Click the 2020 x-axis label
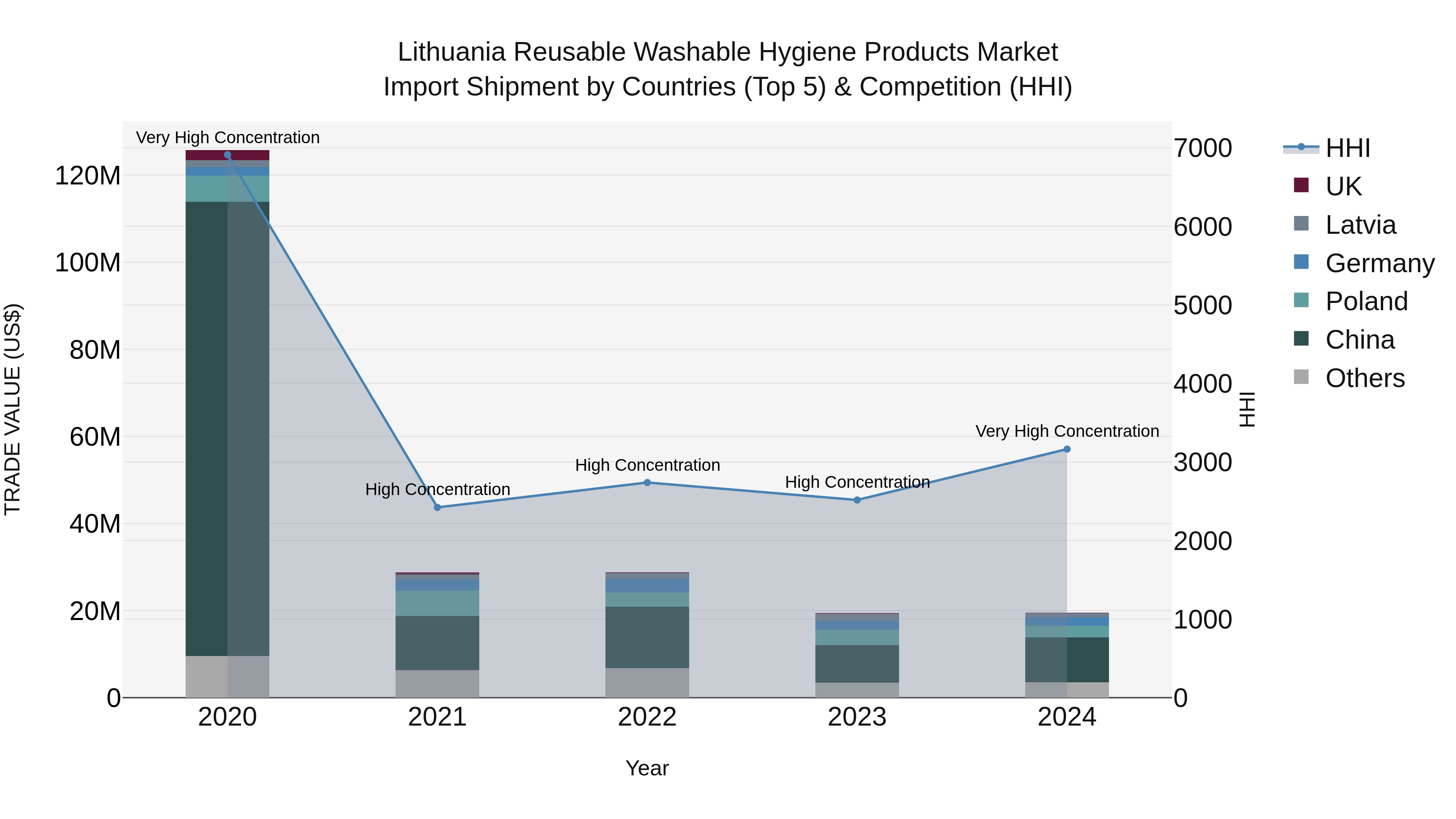 [227, 717]
